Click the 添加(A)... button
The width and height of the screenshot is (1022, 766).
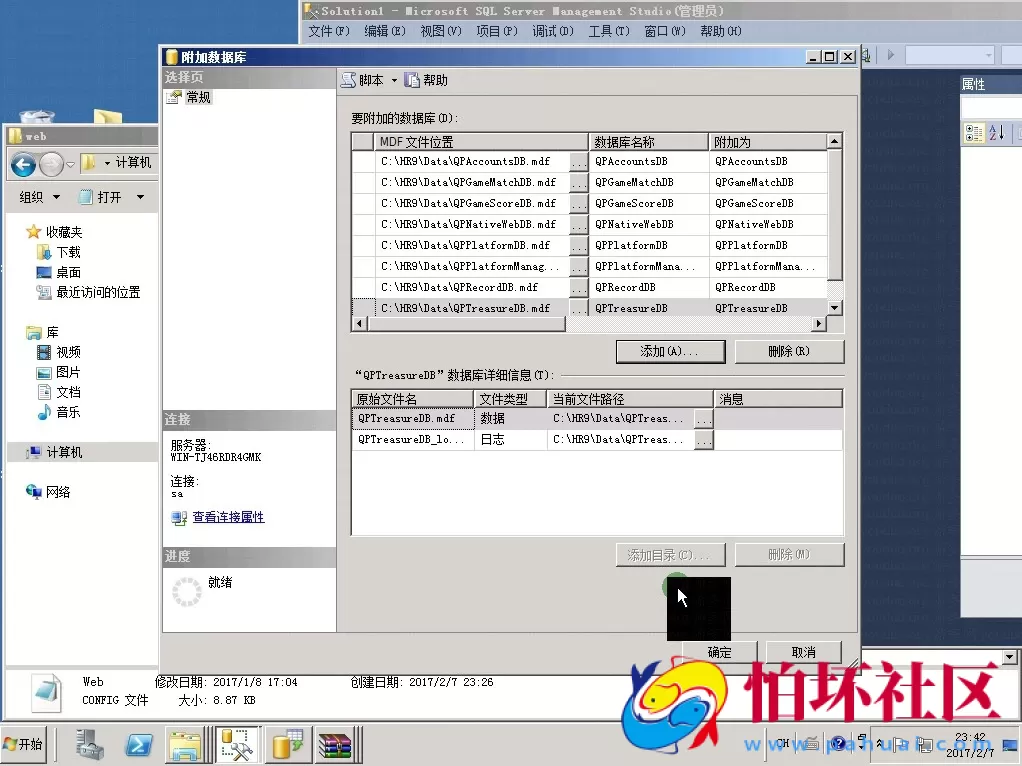coord(669,352)
